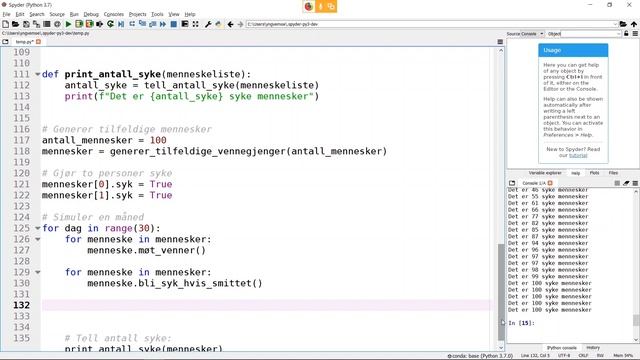Open the Spyder tutorial link

(578, 156)
